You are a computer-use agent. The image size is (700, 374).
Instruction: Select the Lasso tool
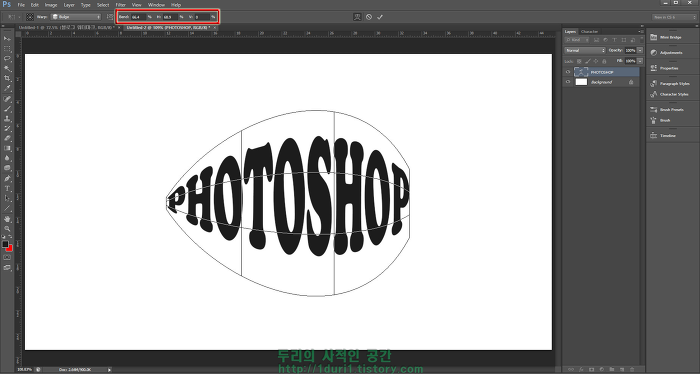click(x=7, y=58)
